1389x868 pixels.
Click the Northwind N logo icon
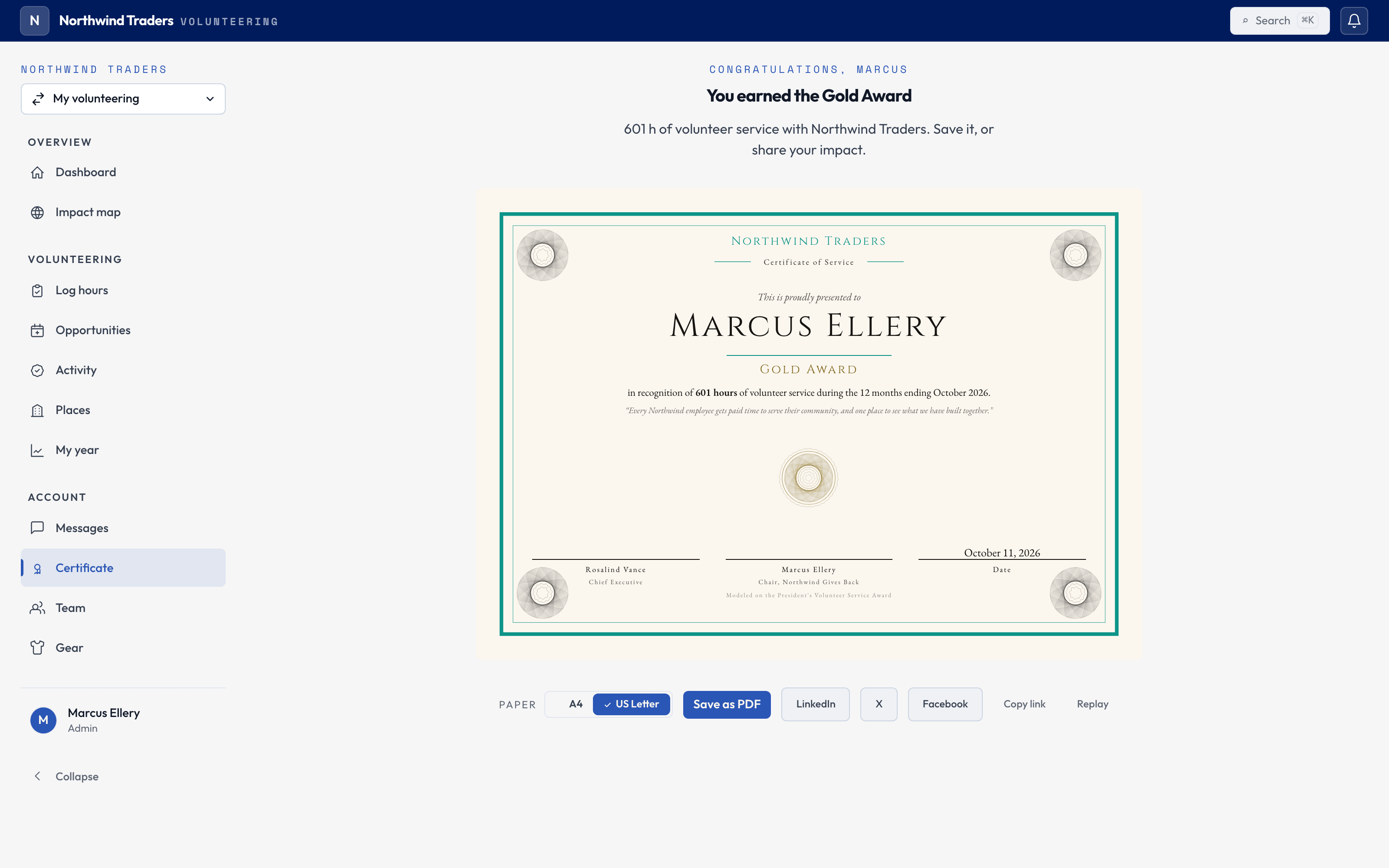pyautogui.click(x=34, y=21)
